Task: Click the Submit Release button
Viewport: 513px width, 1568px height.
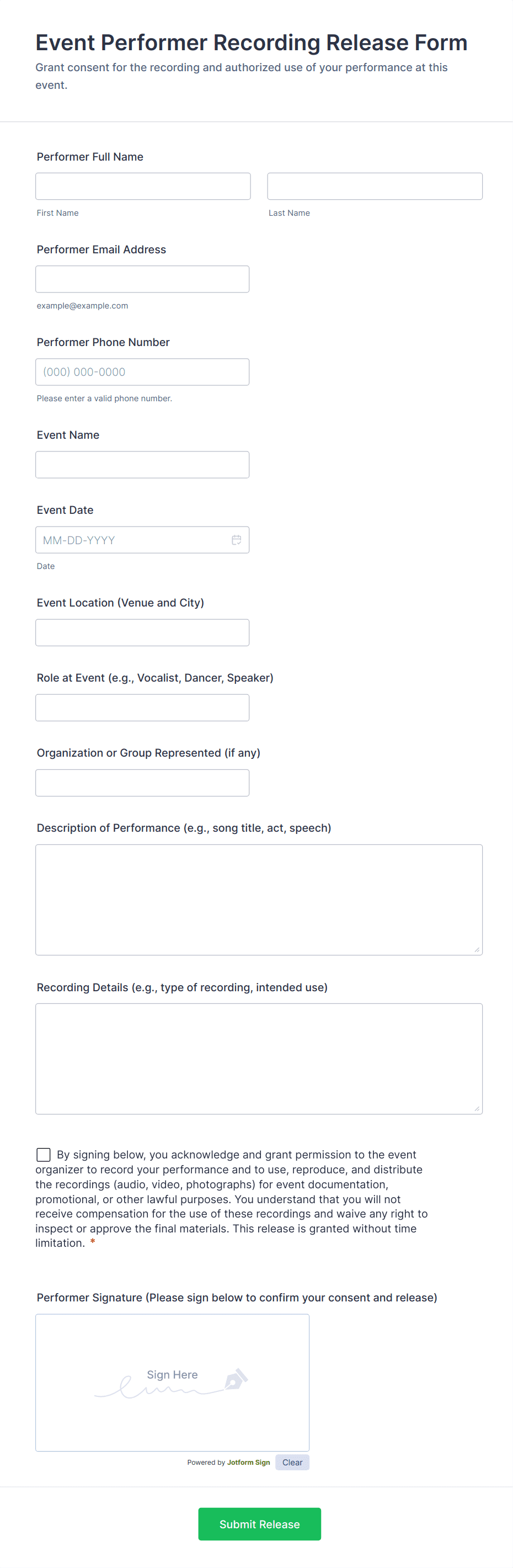Action: point(259,1523)
